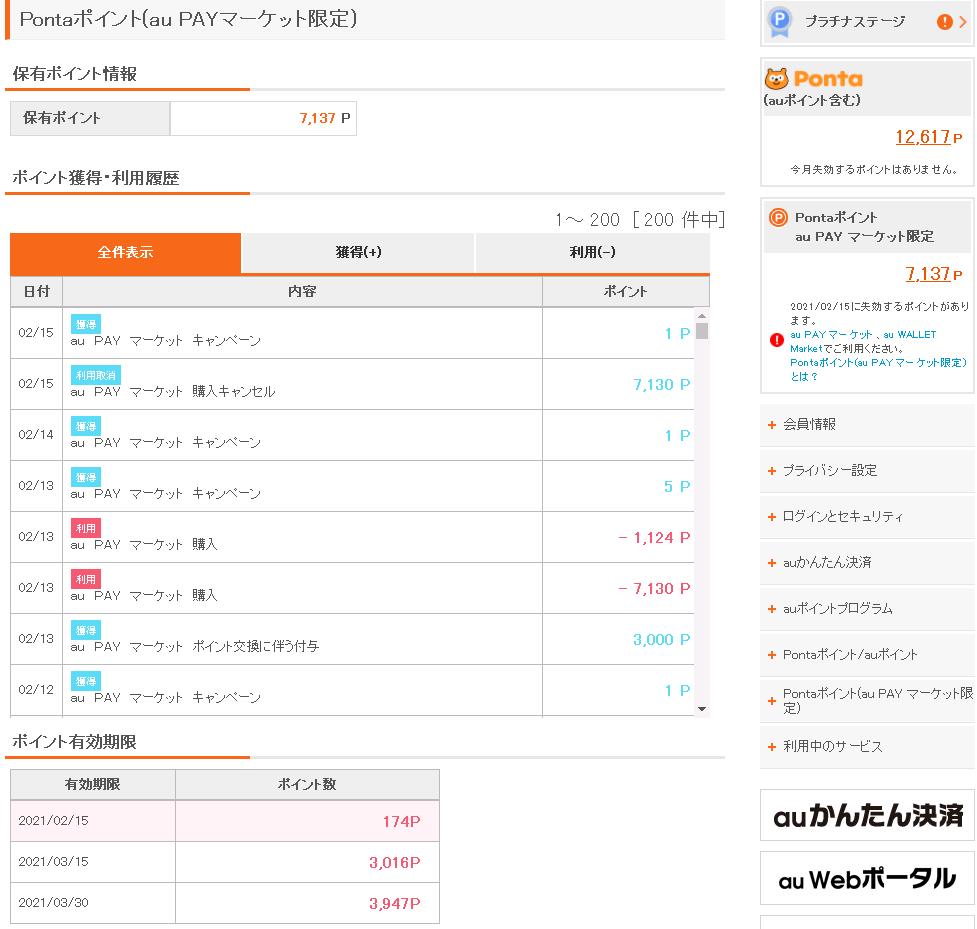This screenshot has height=929, width=977.
Task: Click the 2021/03/30 expiry date cell
Action: coord(93,903)
